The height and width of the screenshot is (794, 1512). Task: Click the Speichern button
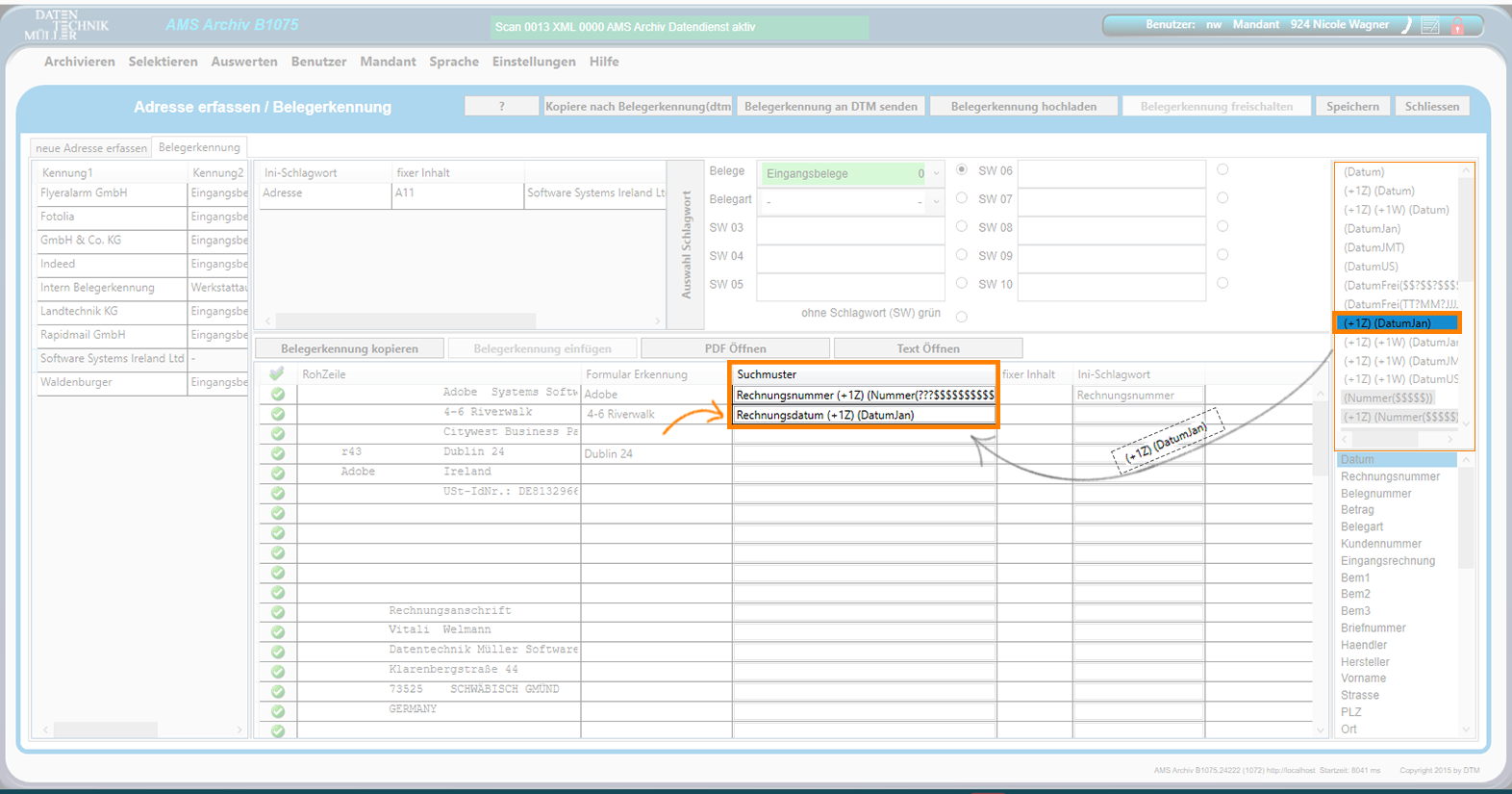(x=1352, y=107)
